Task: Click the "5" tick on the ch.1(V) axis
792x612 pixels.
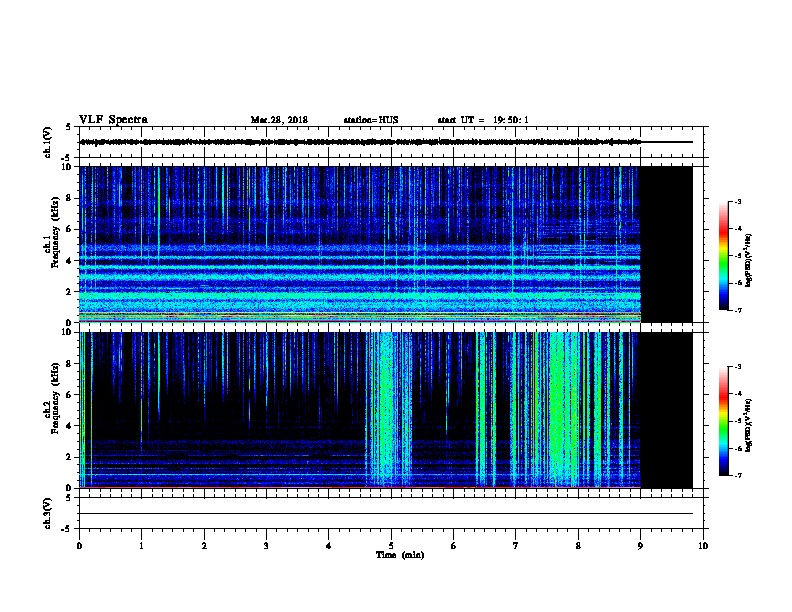Action: [x=68, y=127]
